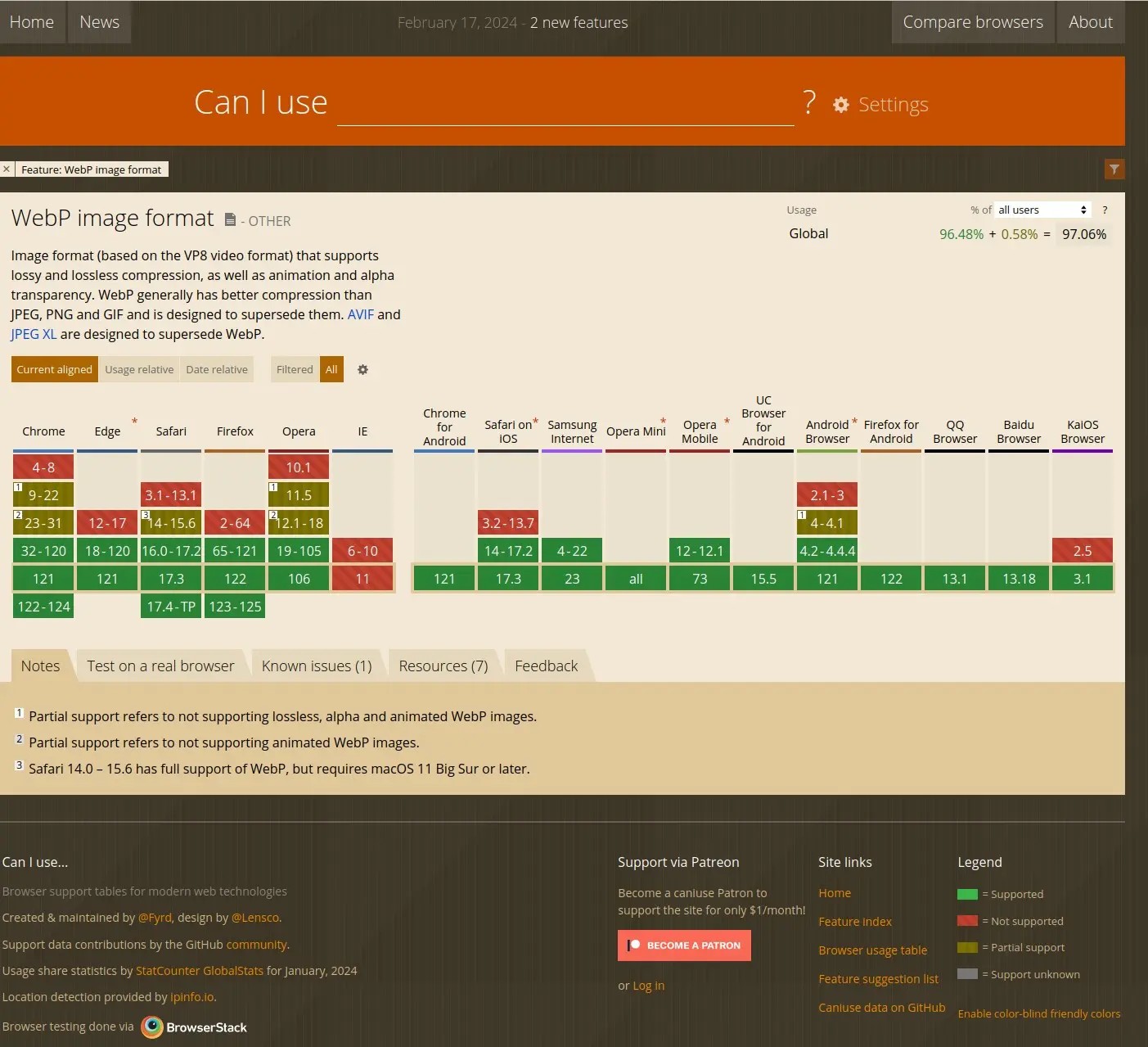
Task: Open Caniuse data on GitHub link
Action: [881, 1008]
